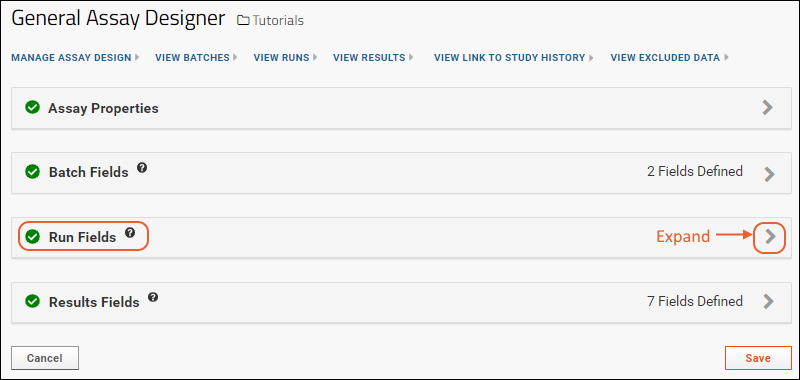Expand the Batch Fields panel chevron

point(769,174)
